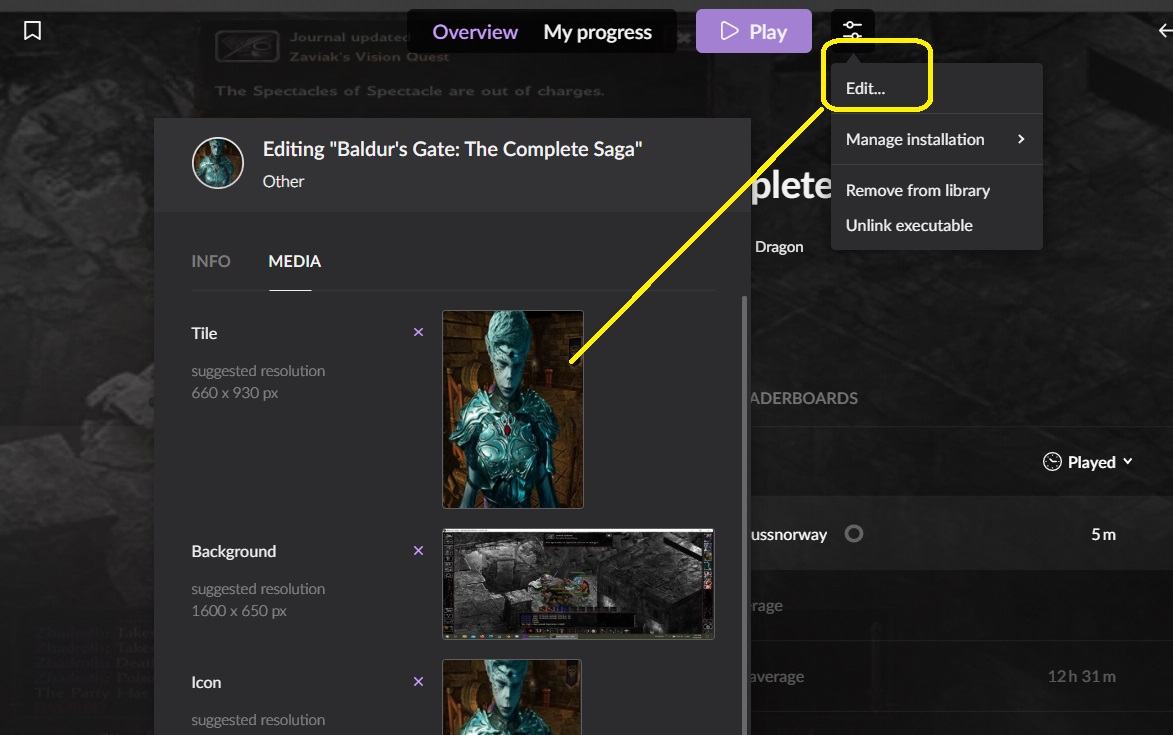This screenshot has height=735, width=1173.
Task: Click the game avatar in edit dialog header
Action: tap(218, 163)
